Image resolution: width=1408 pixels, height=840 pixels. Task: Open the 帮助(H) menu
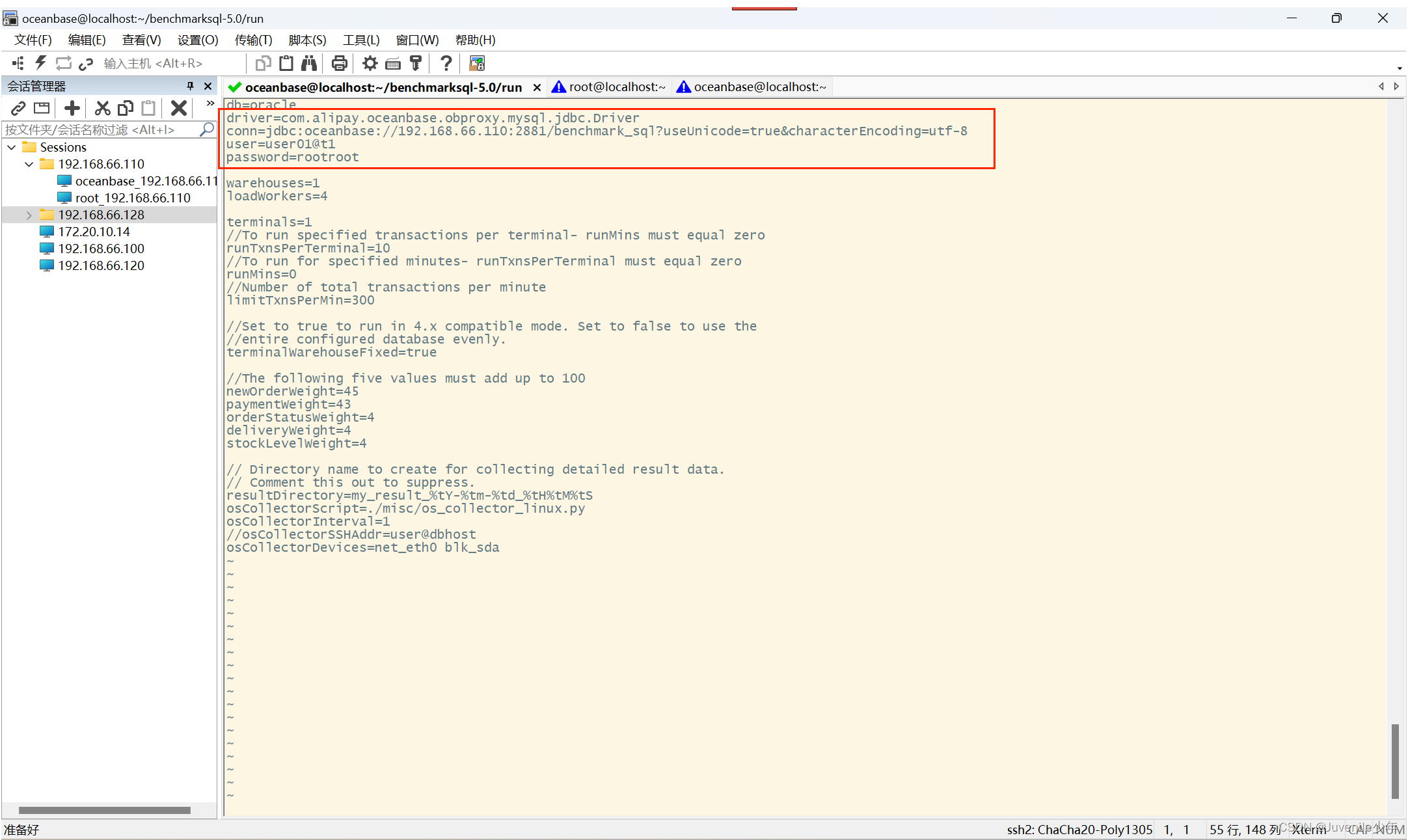(476, 40)
